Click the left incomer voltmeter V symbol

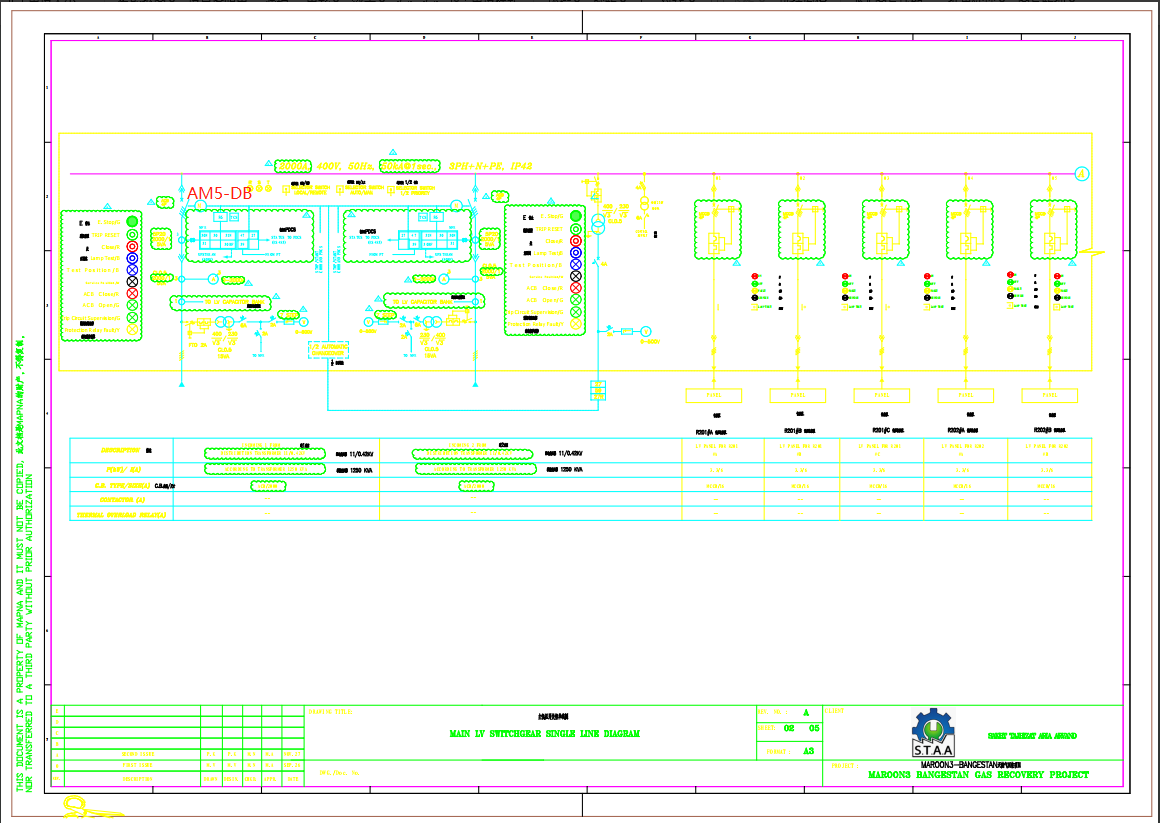303,322
